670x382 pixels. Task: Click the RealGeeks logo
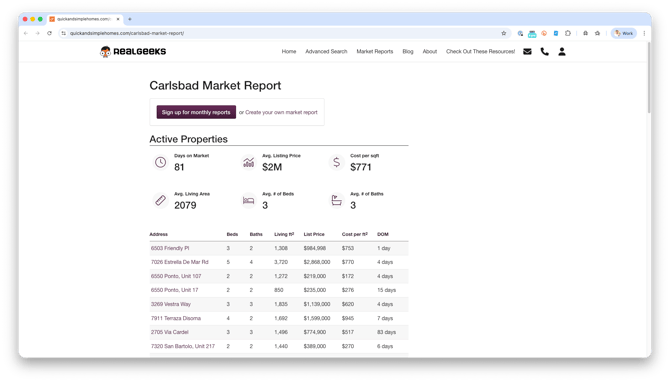click(133, 52)
